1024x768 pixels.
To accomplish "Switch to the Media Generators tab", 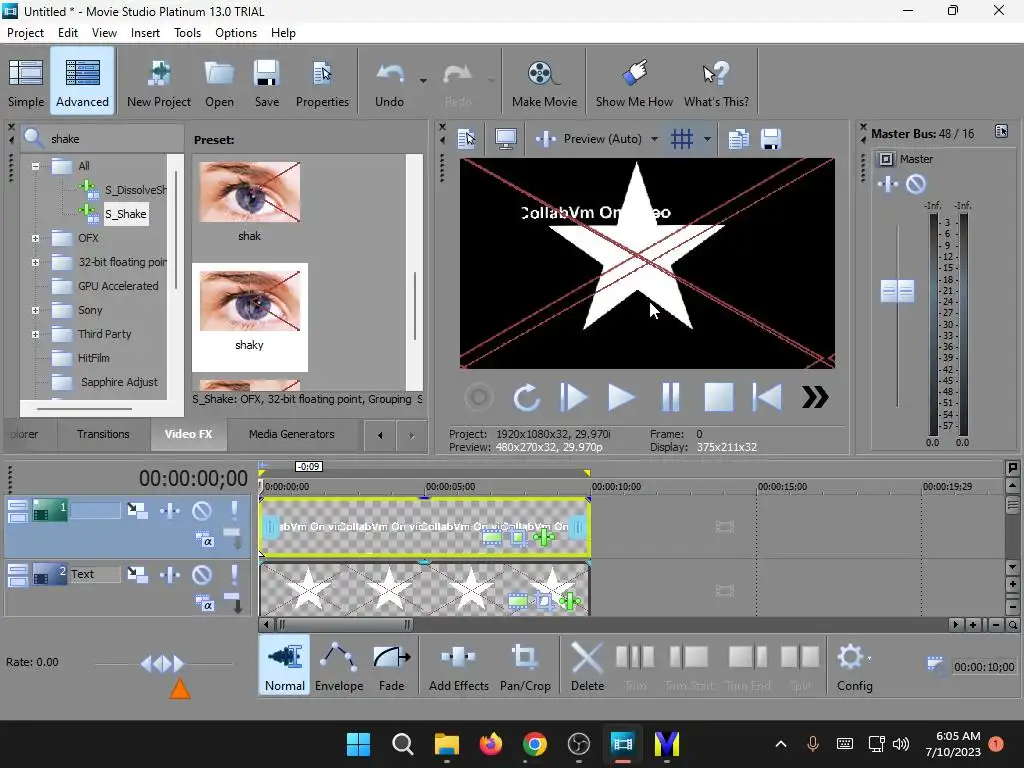I will [x=291, y=434].
